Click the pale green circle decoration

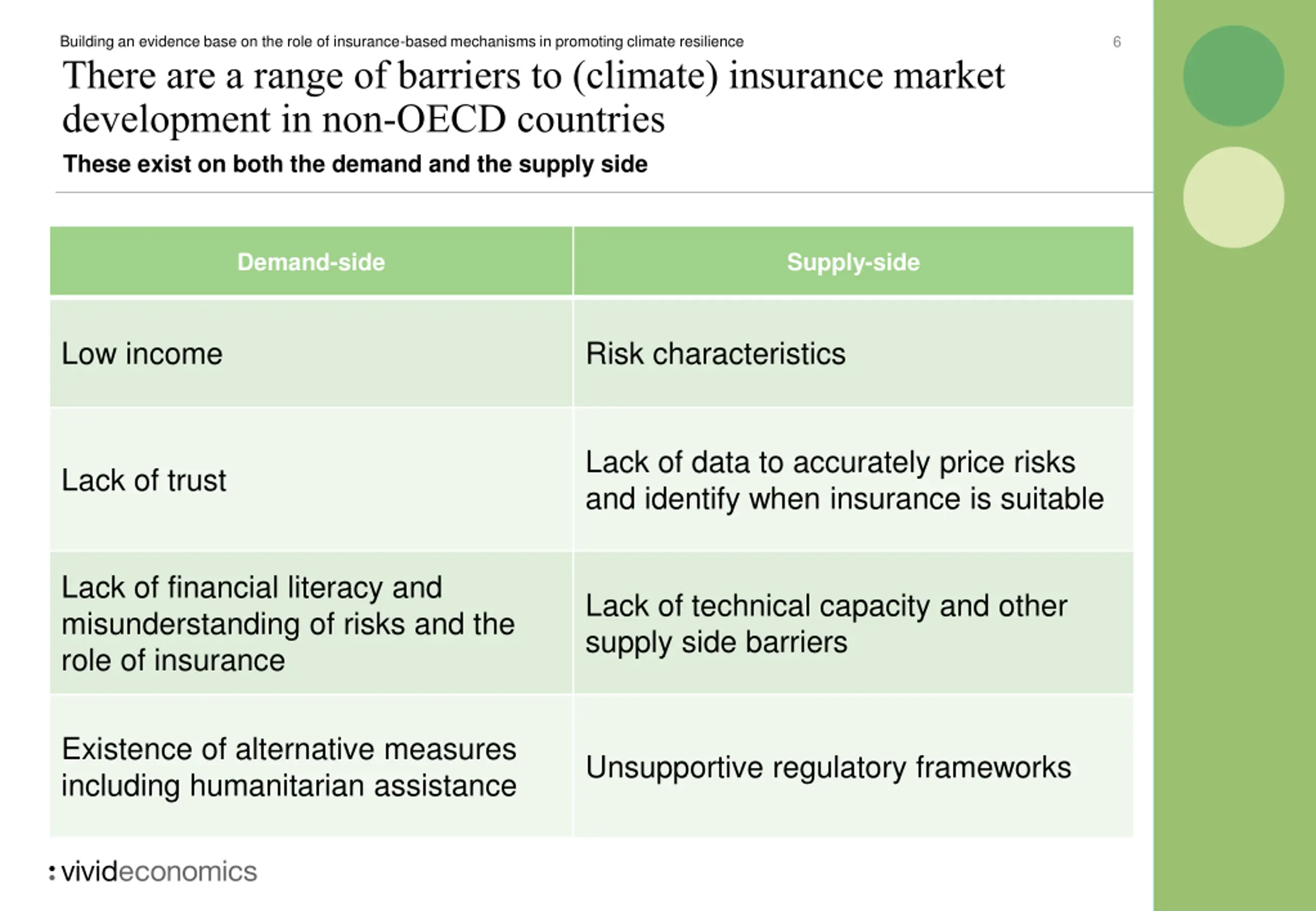click(x=1233, y=197)
